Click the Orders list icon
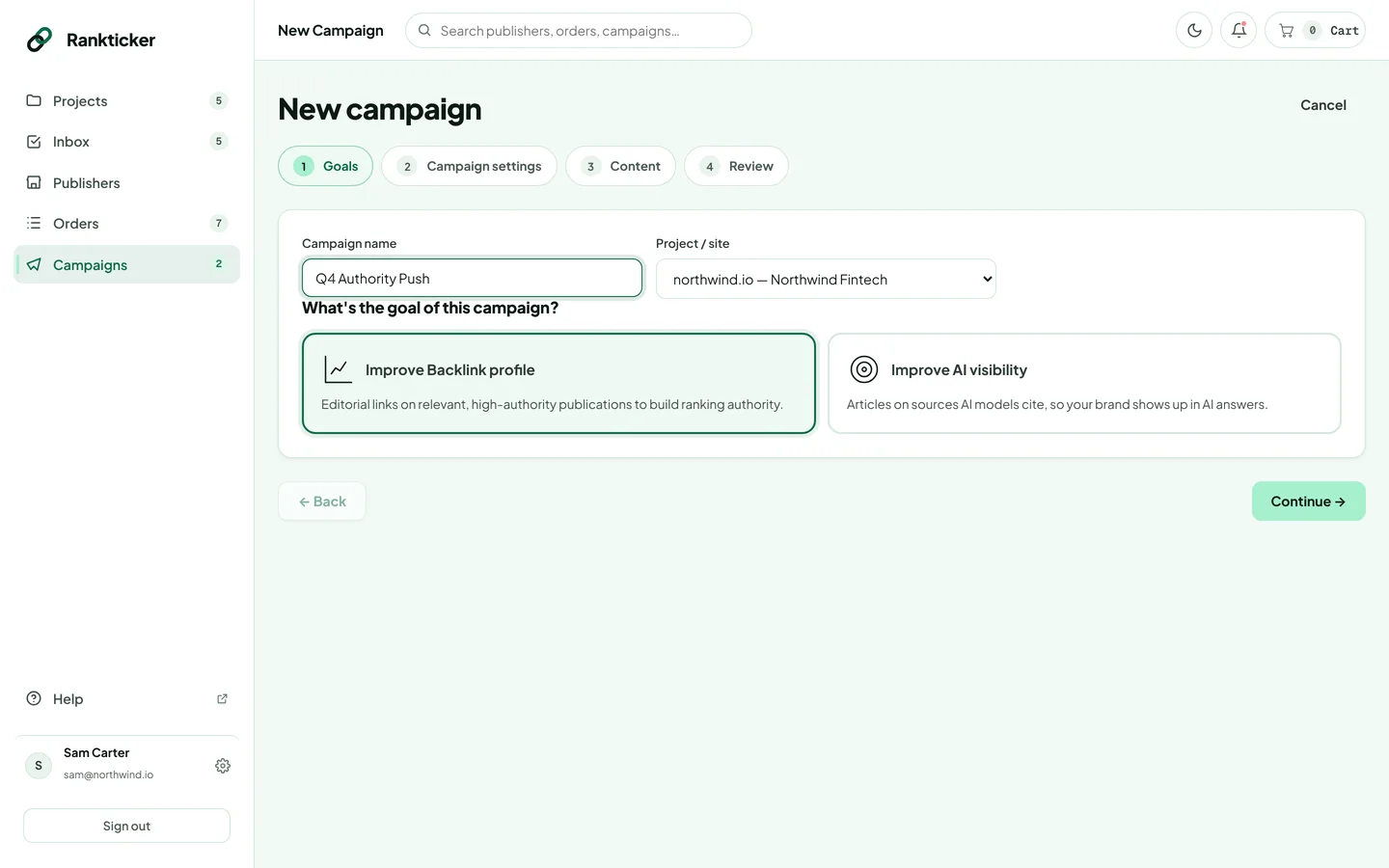 point(34,223)
